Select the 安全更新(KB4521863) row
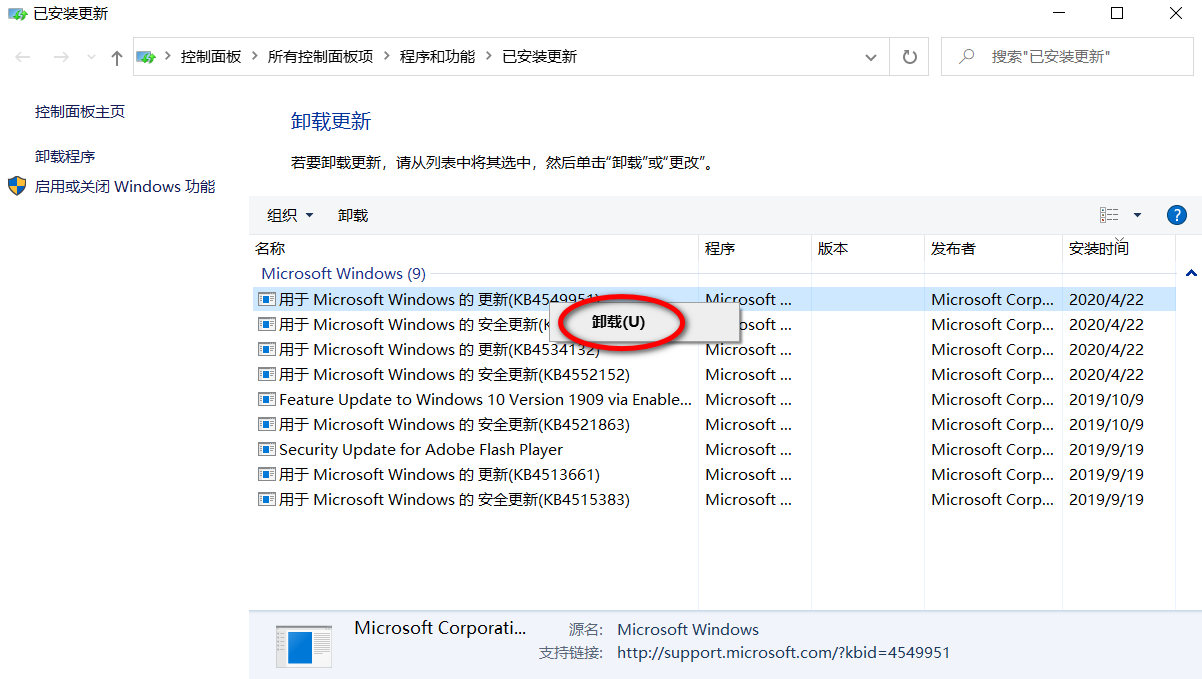 (713, 424)
